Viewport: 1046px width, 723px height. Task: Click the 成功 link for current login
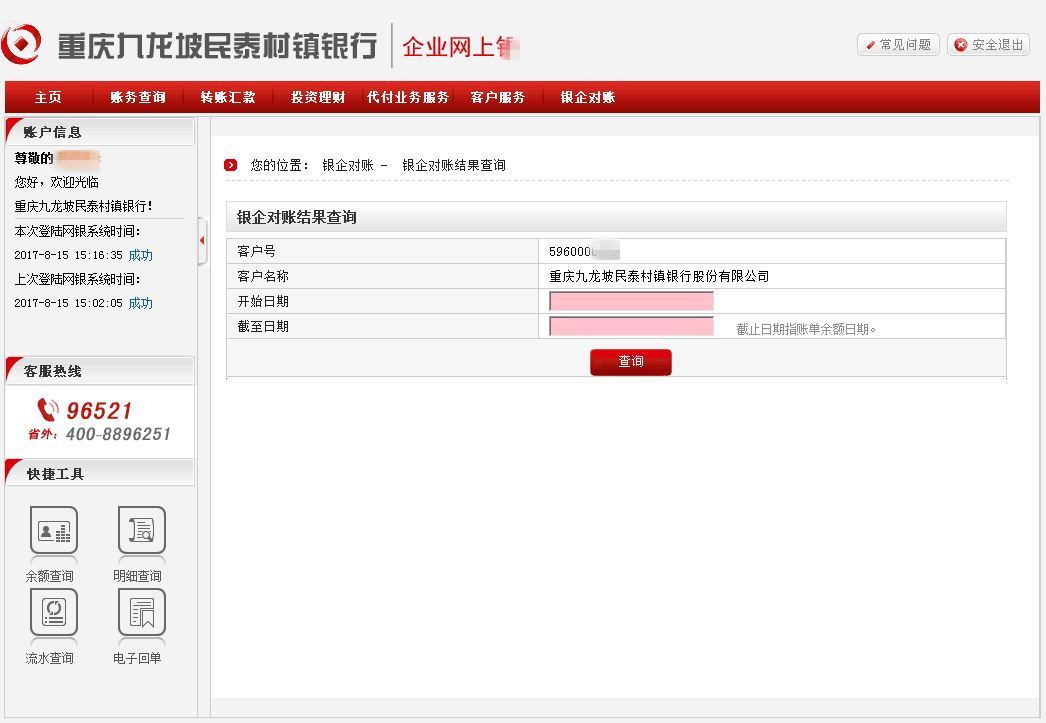(x=141, y=255)
